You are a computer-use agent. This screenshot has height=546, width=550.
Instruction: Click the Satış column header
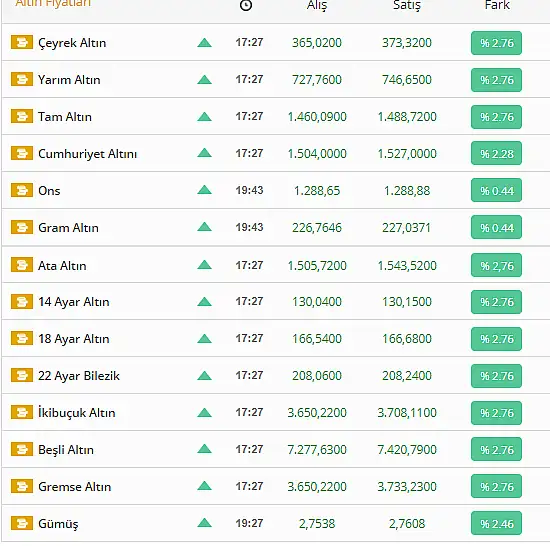(407, 5)
